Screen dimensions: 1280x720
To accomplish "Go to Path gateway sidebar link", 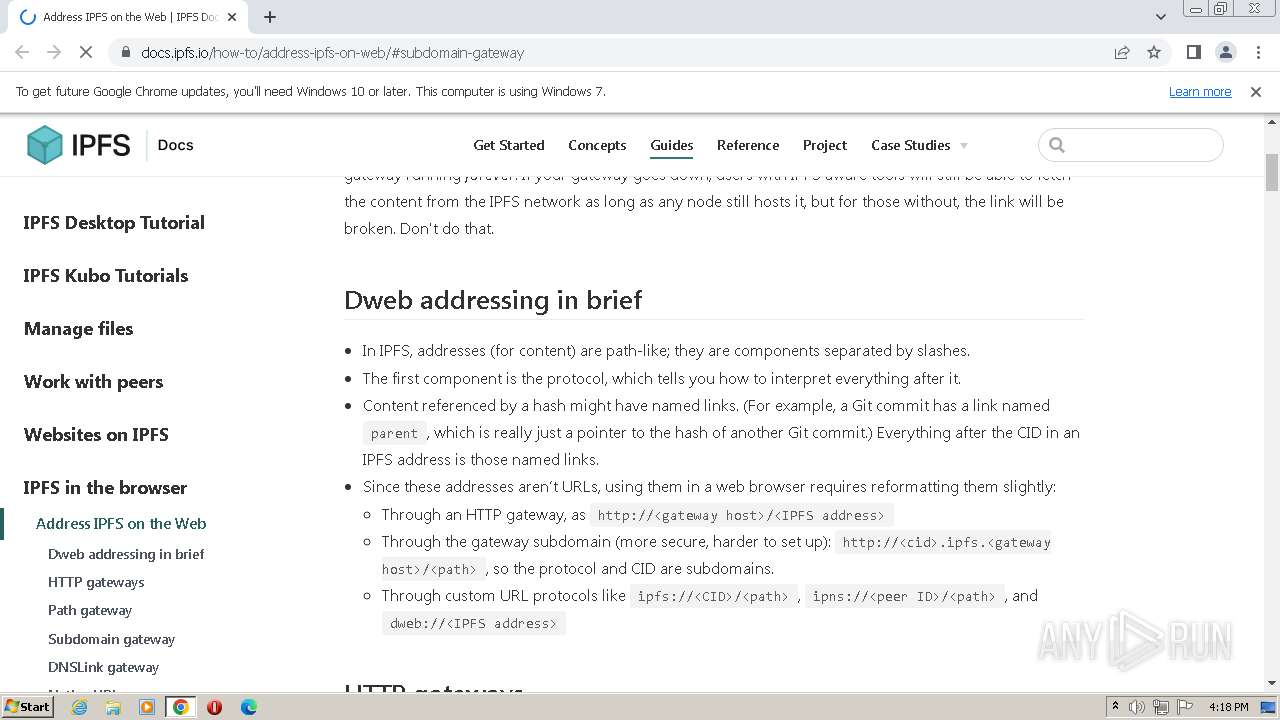I will click(x=90, y=610).
